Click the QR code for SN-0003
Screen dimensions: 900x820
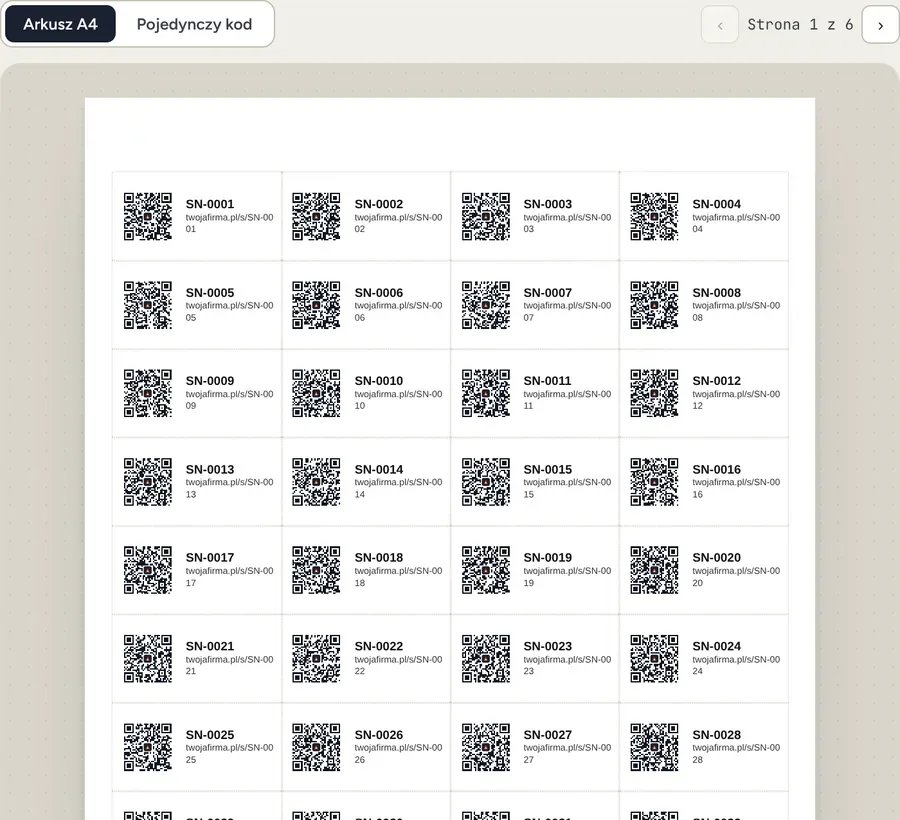(x=486, y=216)
